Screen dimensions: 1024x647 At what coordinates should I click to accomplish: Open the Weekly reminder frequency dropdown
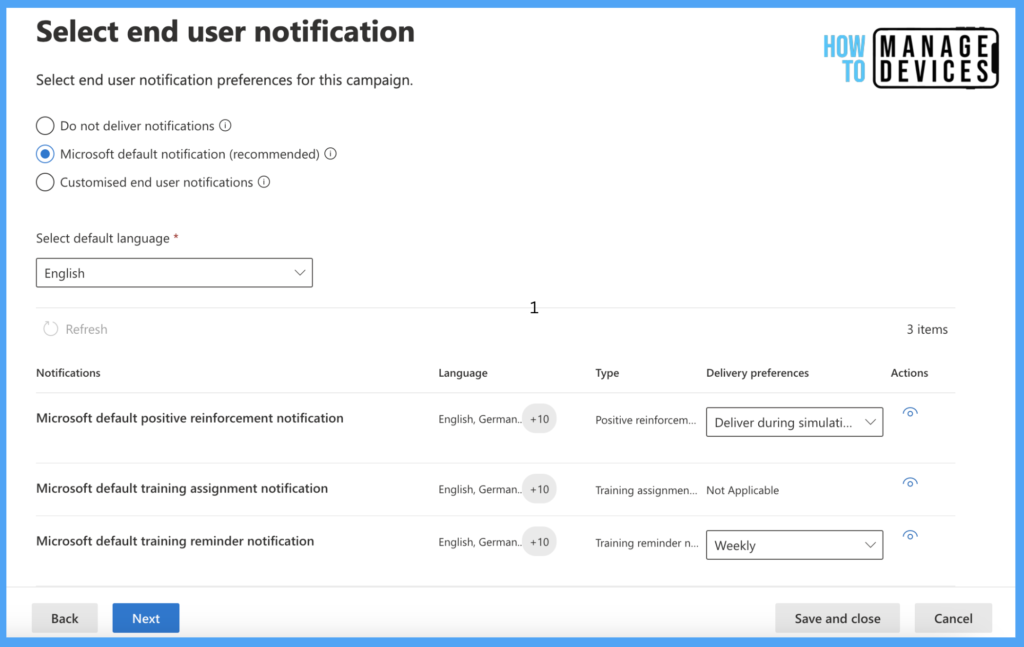coord(794,545)
